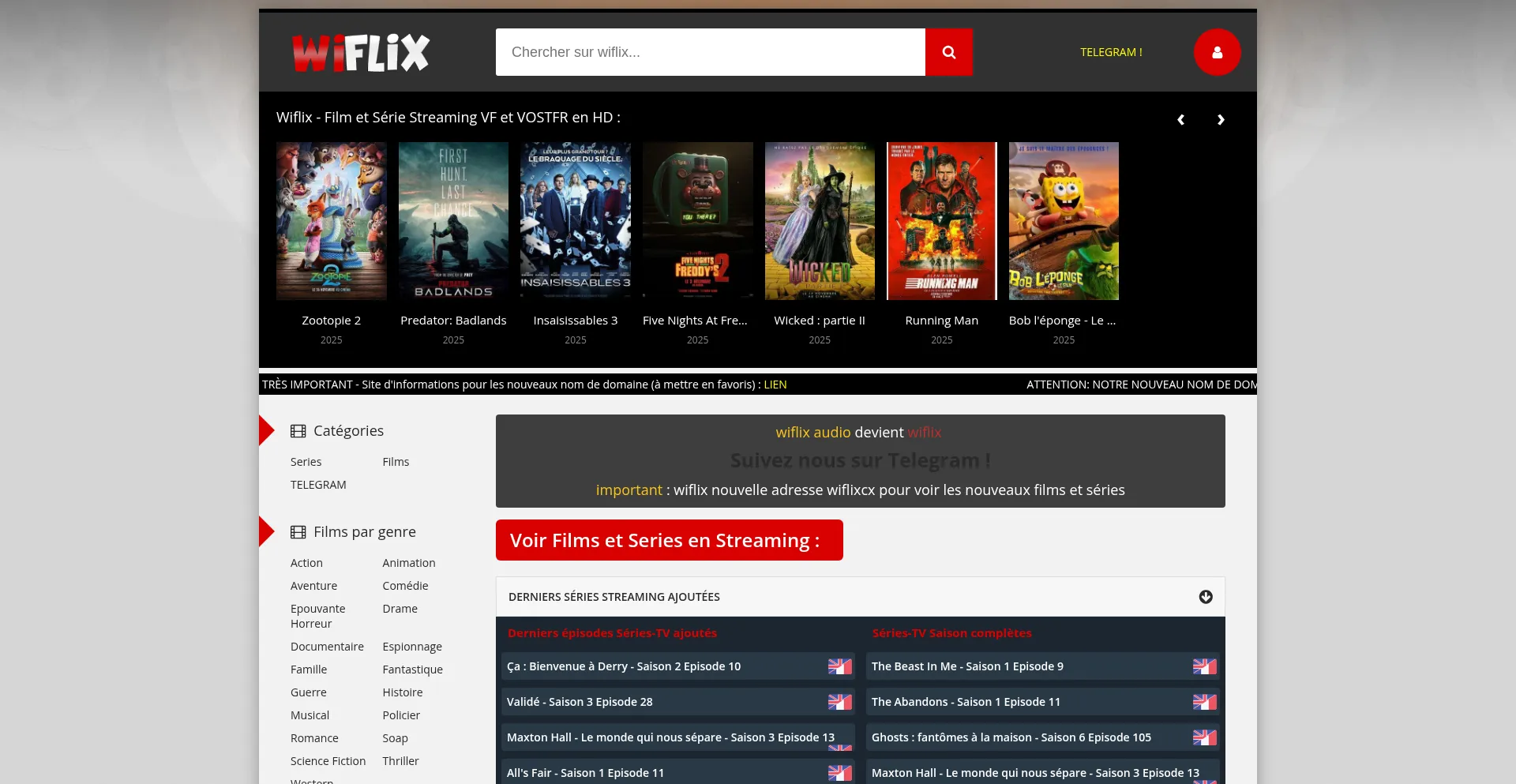Click the red search magnifier button
Screen dimensions: 1516x784
coord(949,52)
